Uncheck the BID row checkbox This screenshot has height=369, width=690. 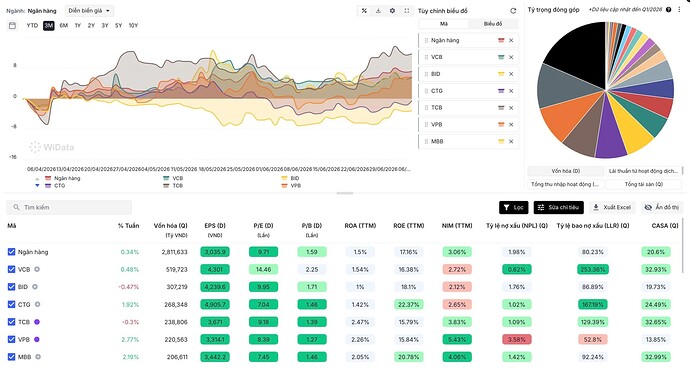tap(11, 287)
